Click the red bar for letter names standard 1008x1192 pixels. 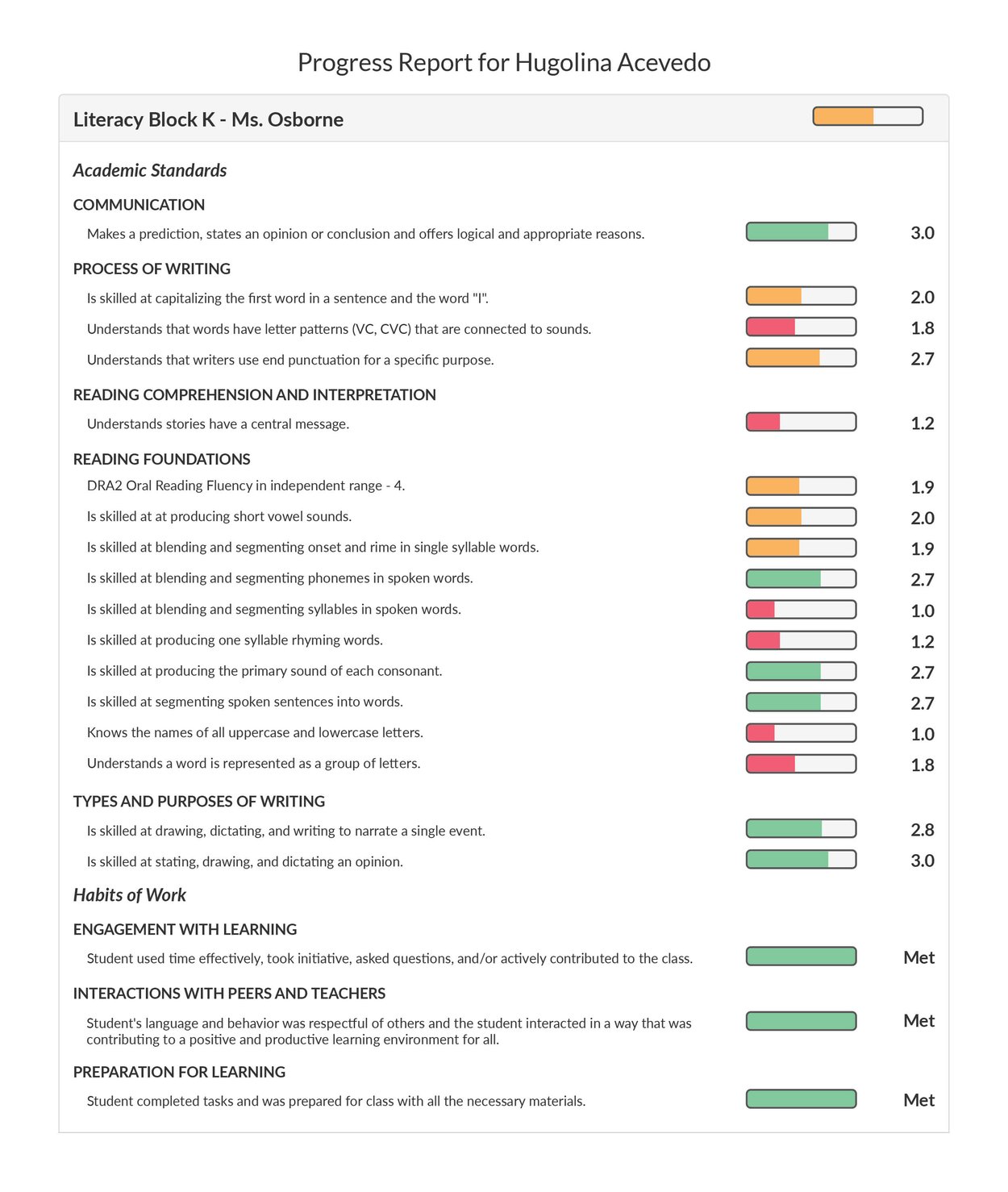[800, 732]
